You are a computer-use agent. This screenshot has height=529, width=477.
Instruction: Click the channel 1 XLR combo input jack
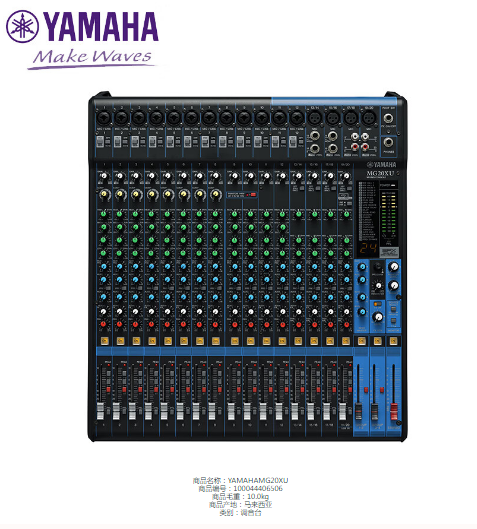click(x=103, y=118)
